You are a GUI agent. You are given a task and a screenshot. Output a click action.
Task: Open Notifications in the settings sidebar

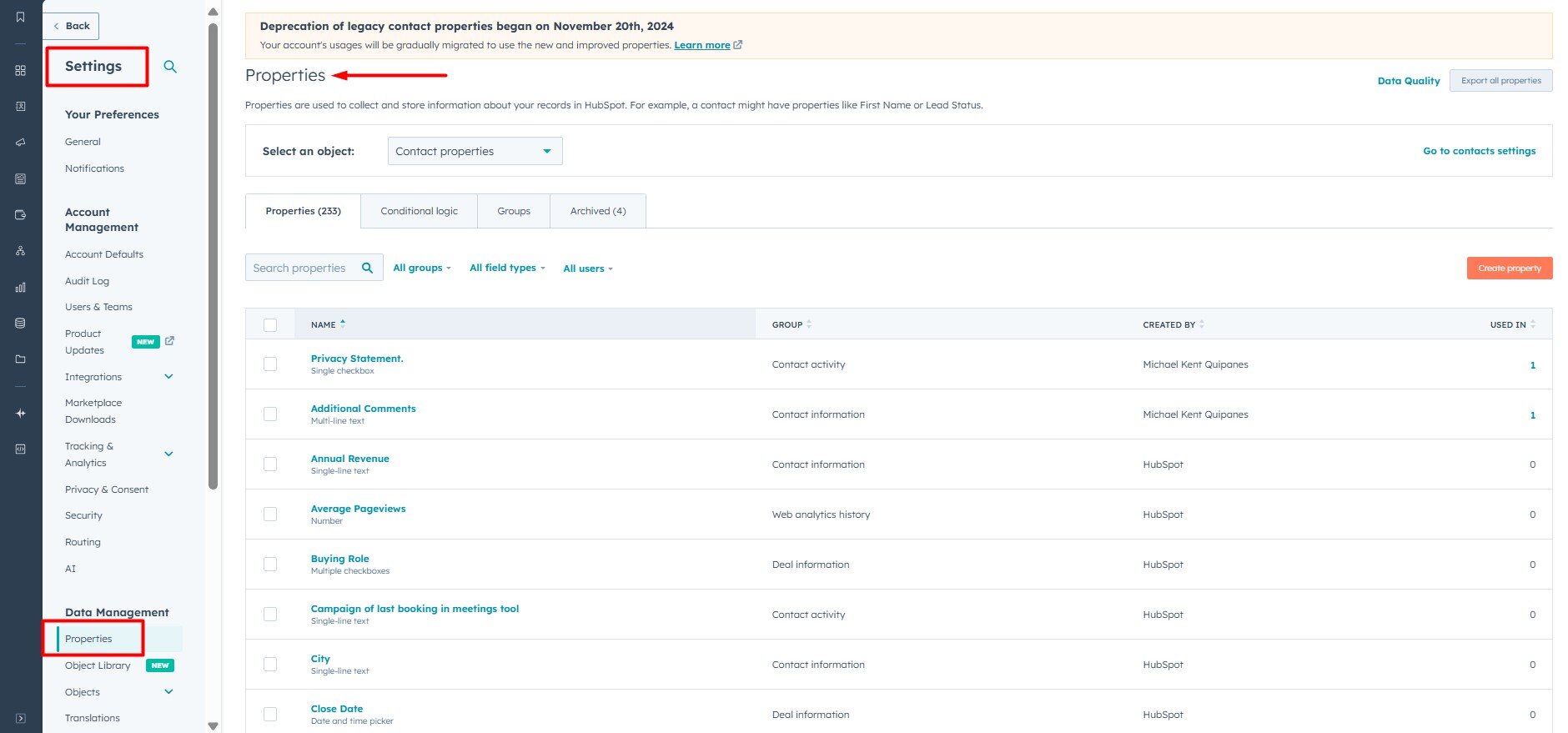[x=94, y=168]
